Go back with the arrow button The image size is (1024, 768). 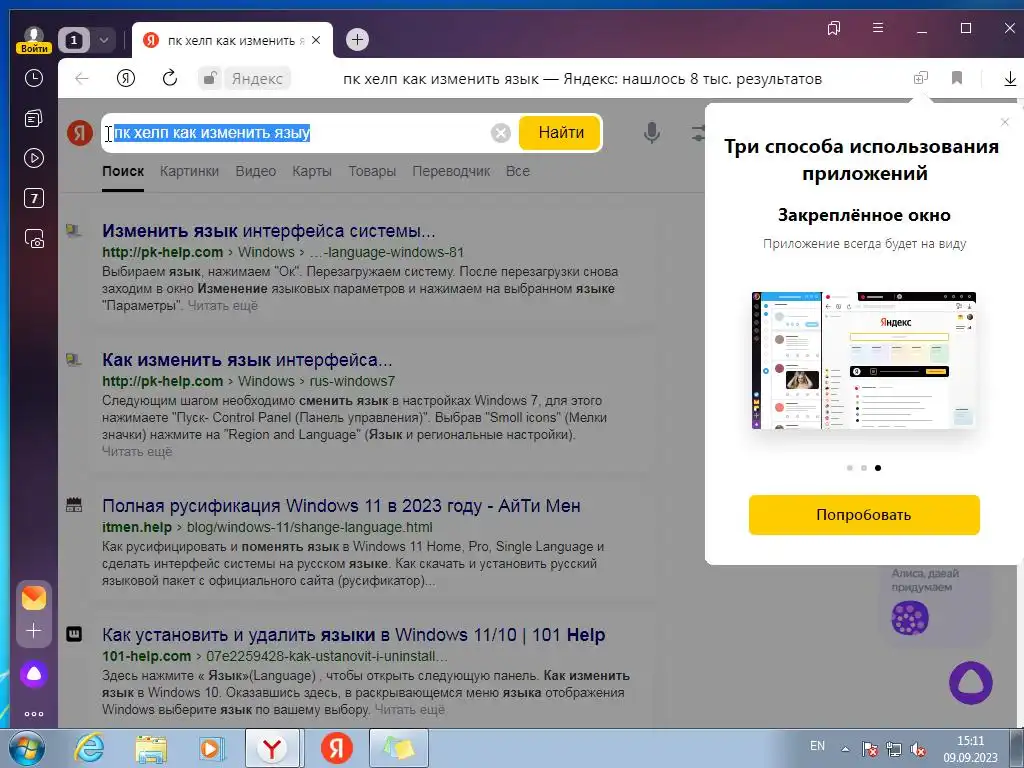click(x=82, y=78)
